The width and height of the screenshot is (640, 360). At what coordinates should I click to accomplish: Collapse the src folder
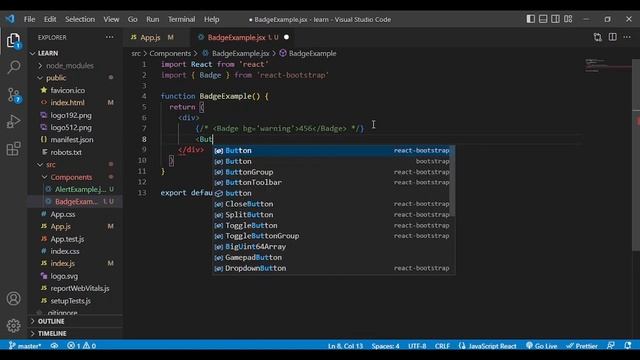click(75, 164)
